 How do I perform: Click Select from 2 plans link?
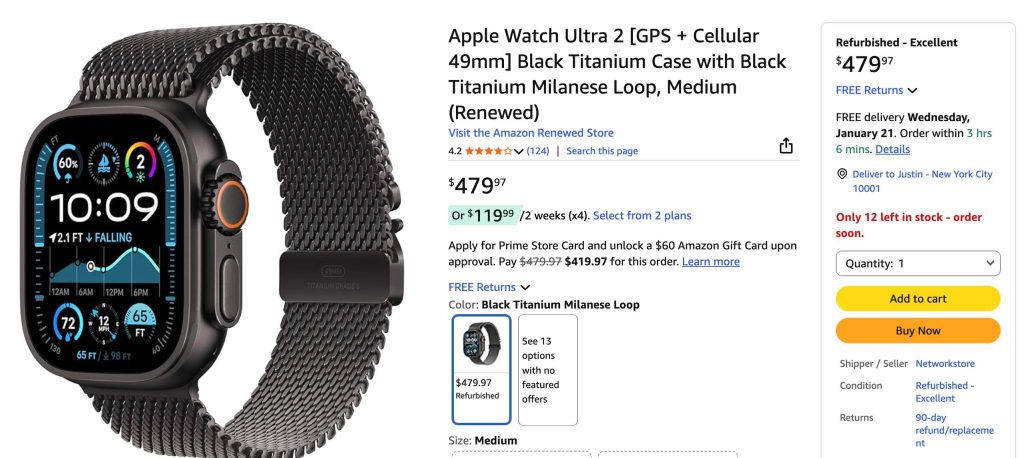click(x=642, y=216)
